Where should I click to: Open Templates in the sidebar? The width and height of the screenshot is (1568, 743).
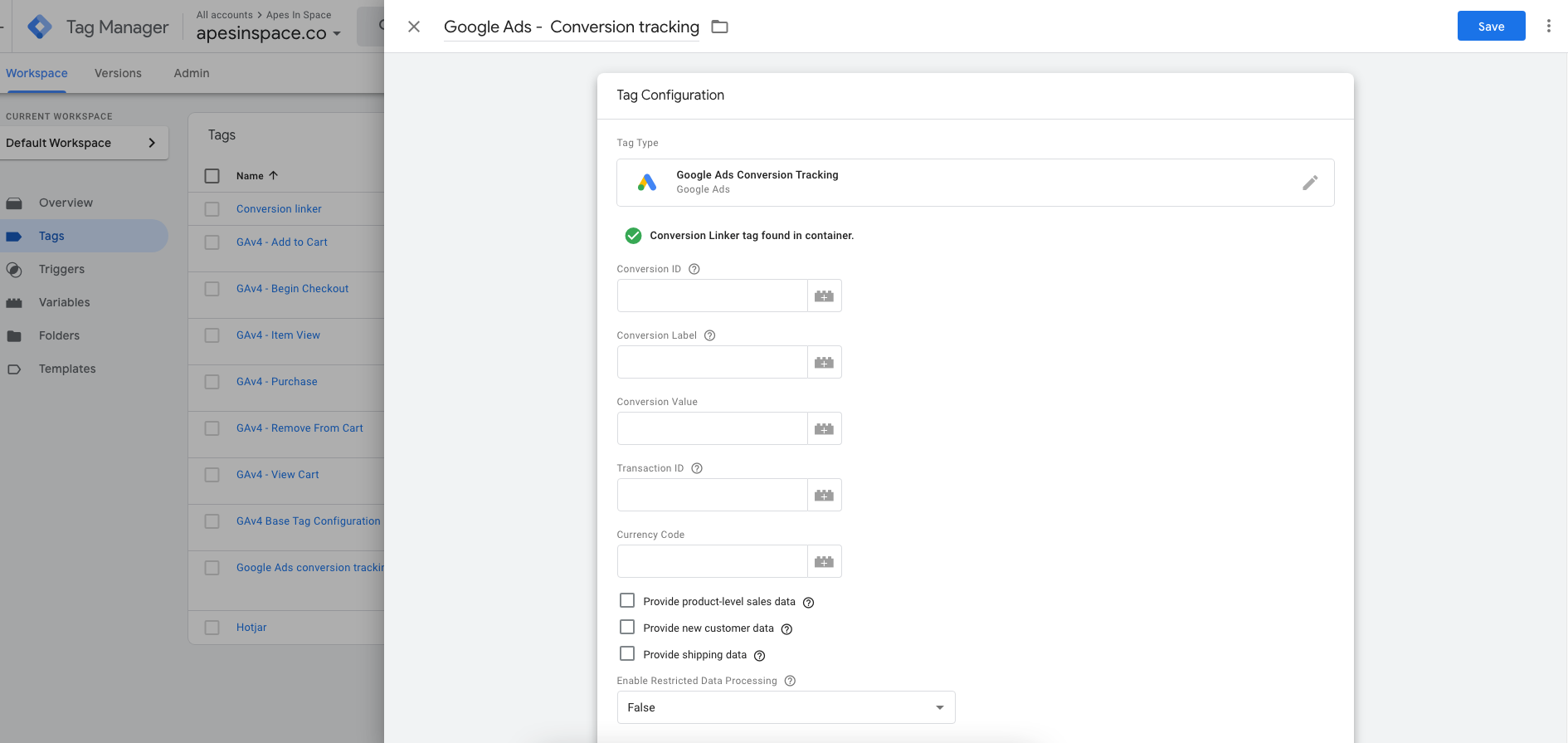(67, 369)
